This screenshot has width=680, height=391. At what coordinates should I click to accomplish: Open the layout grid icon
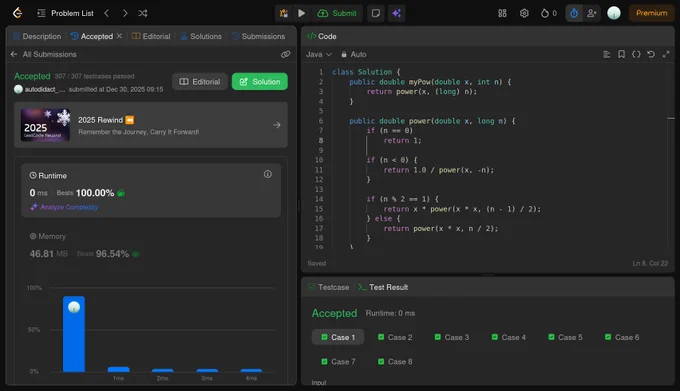tap(502, 13)
